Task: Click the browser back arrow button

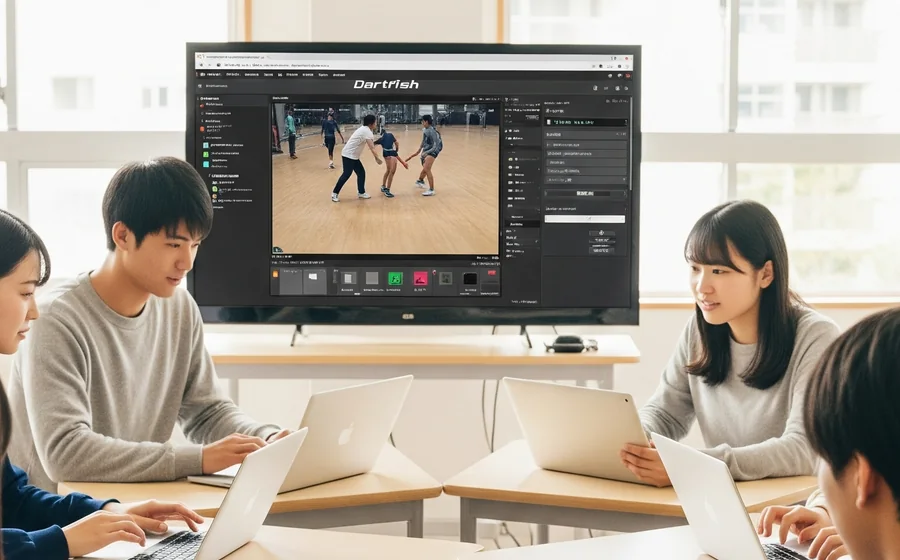Action: [x=201, y=66]
